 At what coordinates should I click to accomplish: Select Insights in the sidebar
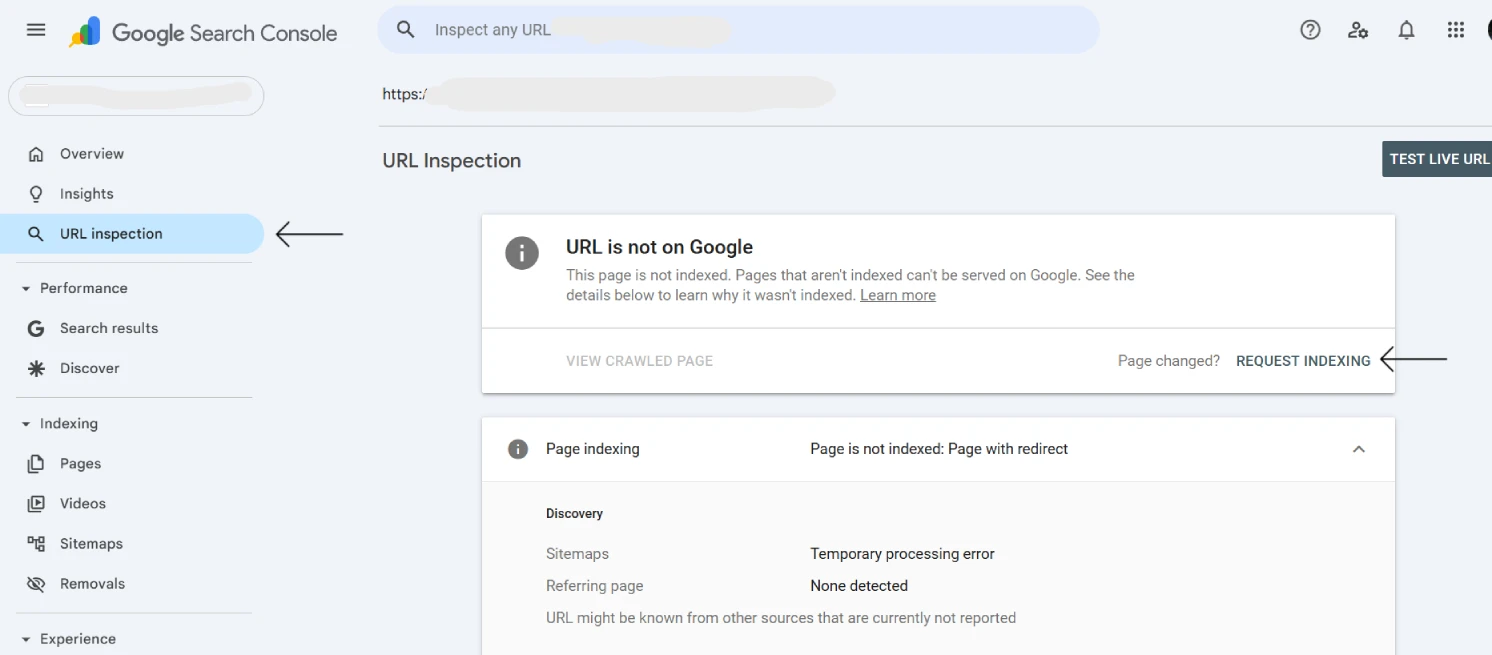click(x=85, y=193)
